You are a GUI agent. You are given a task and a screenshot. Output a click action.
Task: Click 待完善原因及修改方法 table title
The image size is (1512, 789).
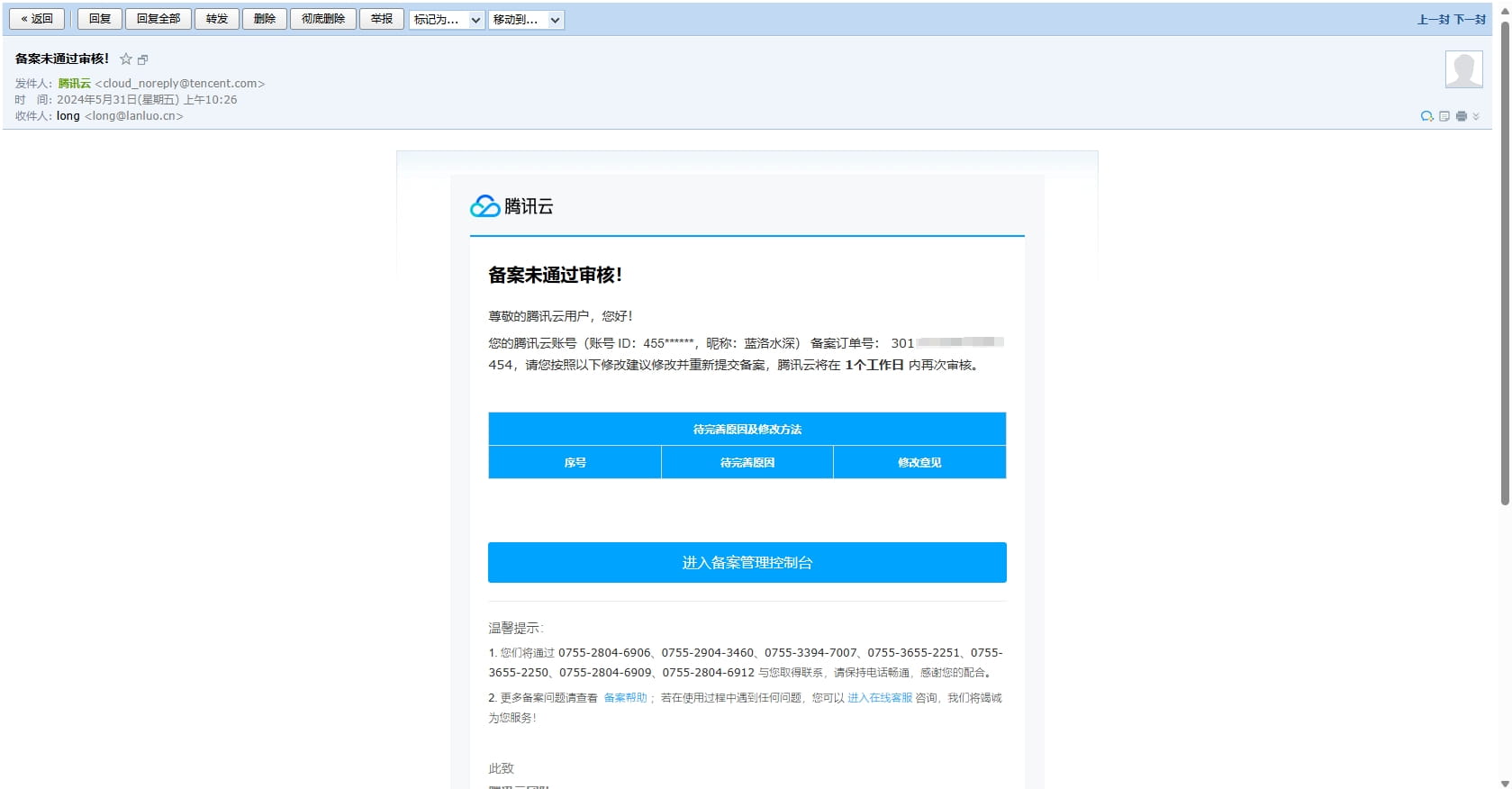[747, 429]
